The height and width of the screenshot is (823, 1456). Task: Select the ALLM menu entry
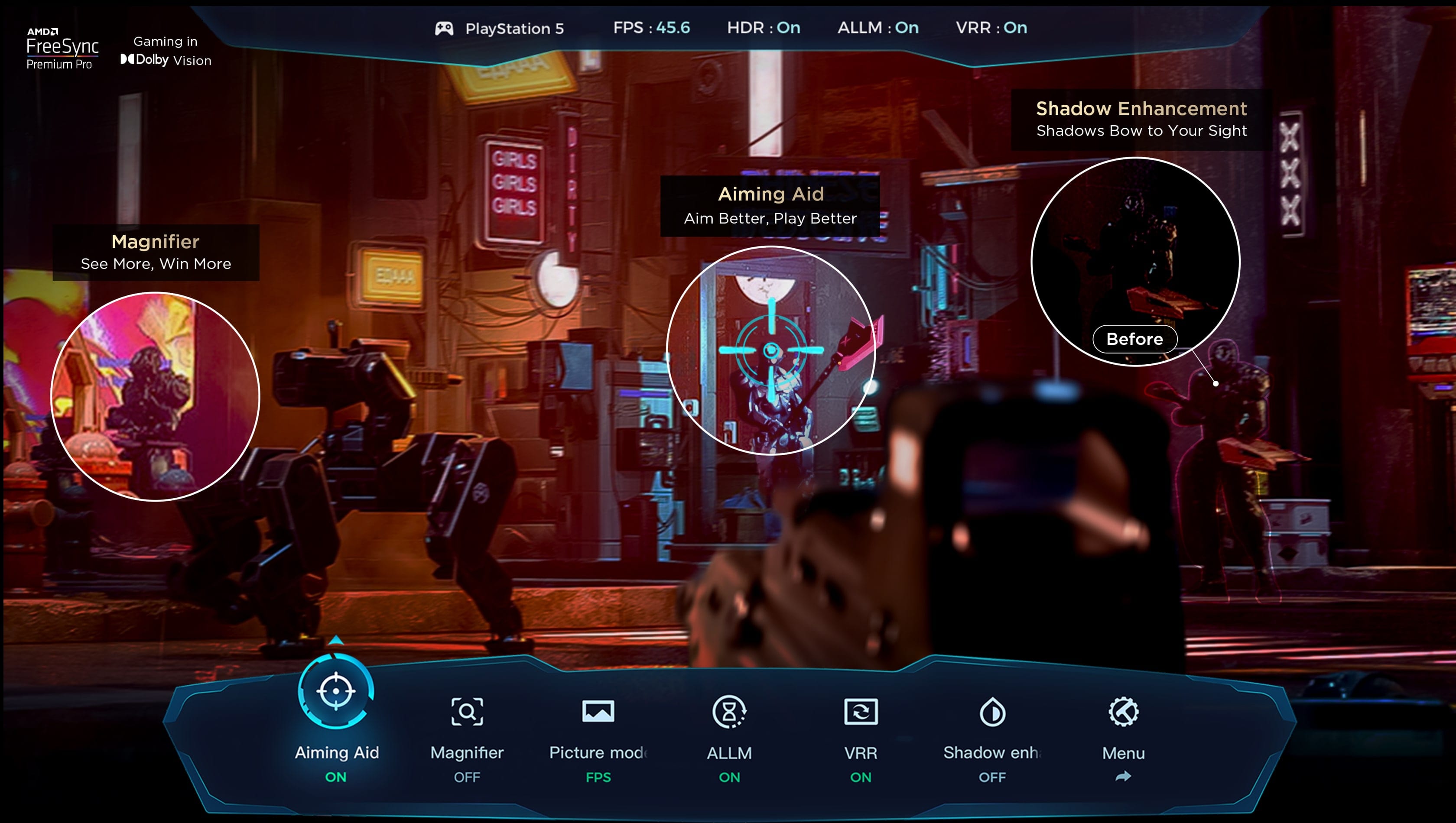click(x=730, y=752)
